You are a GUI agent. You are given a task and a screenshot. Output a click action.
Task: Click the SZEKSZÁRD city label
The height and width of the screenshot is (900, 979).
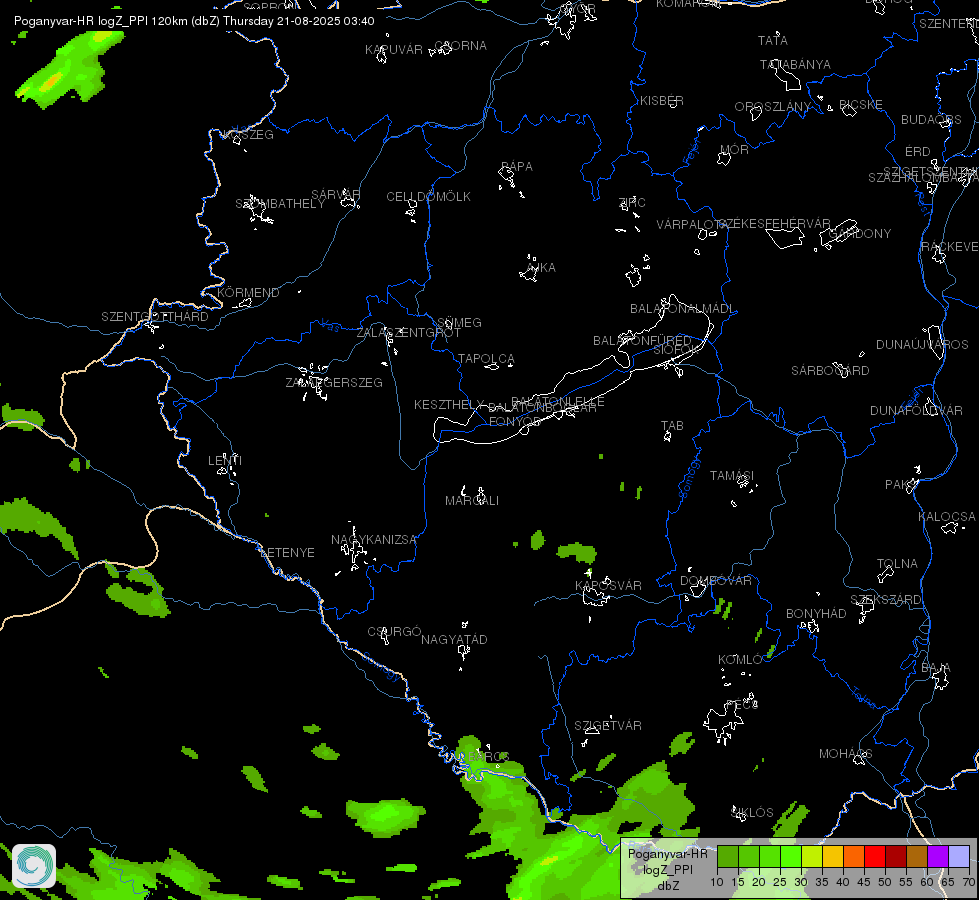click(x=885, y=600)
